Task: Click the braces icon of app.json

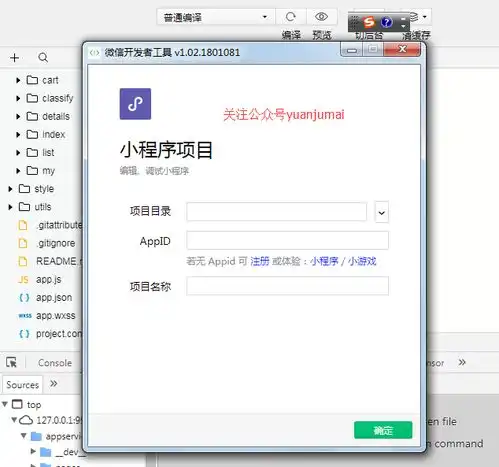Action: click(24, 298)
